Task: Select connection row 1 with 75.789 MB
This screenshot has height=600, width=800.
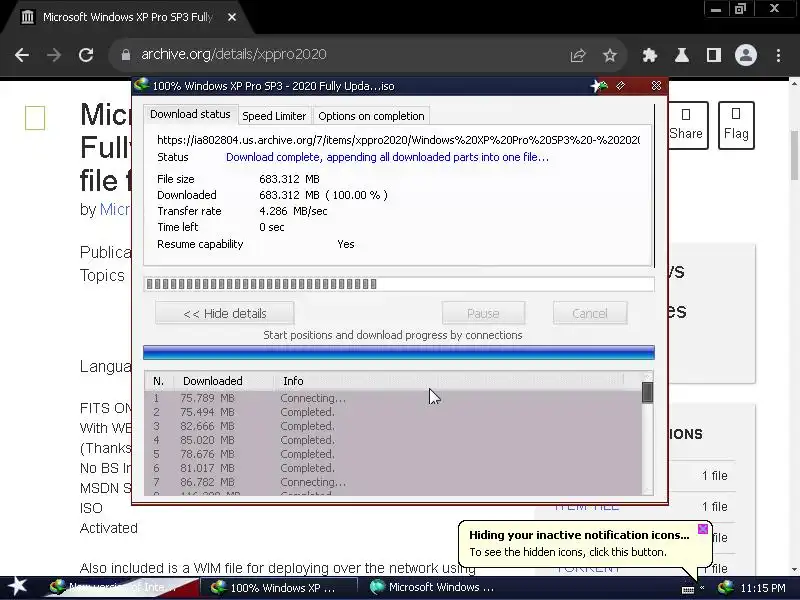Action: click(x=393, y=398)
